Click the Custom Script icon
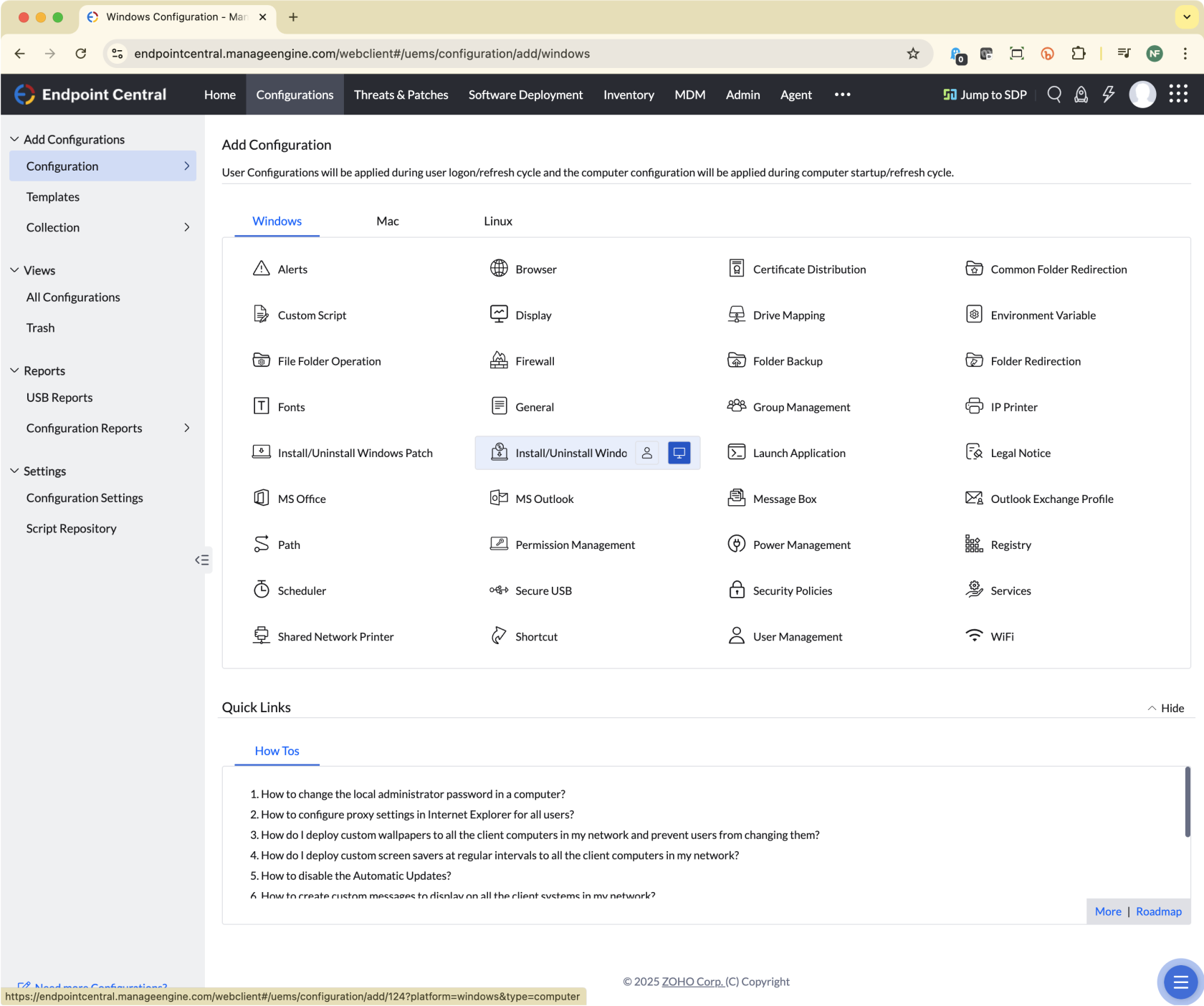The height and width of the screenshot is (1006, 1204). point(261,315)
